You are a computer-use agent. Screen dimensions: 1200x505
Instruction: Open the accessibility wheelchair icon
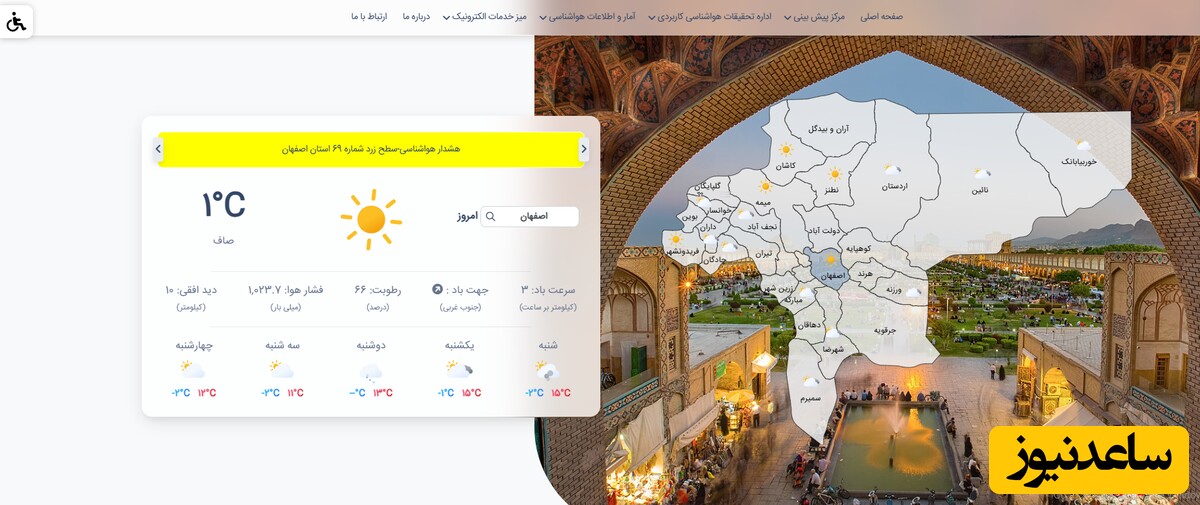pos(16,21)
